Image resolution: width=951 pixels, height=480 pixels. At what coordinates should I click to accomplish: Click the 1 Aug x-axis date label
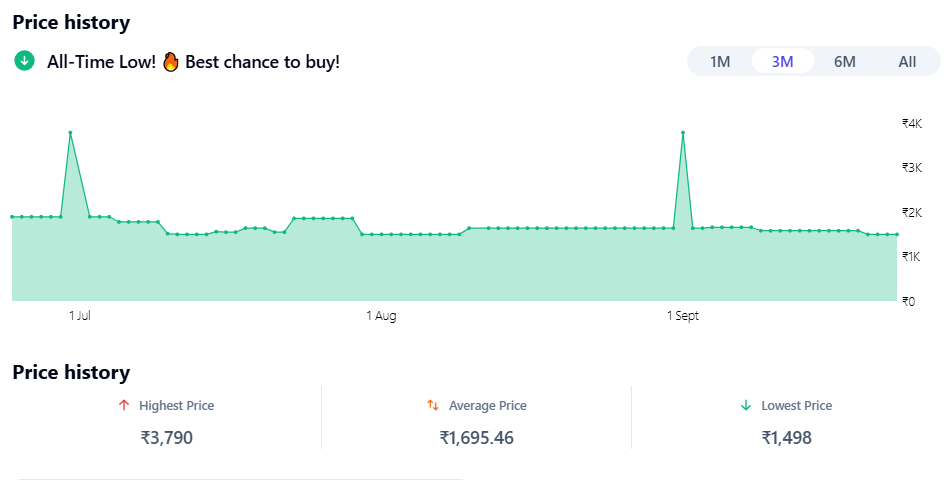pos(381,316)
